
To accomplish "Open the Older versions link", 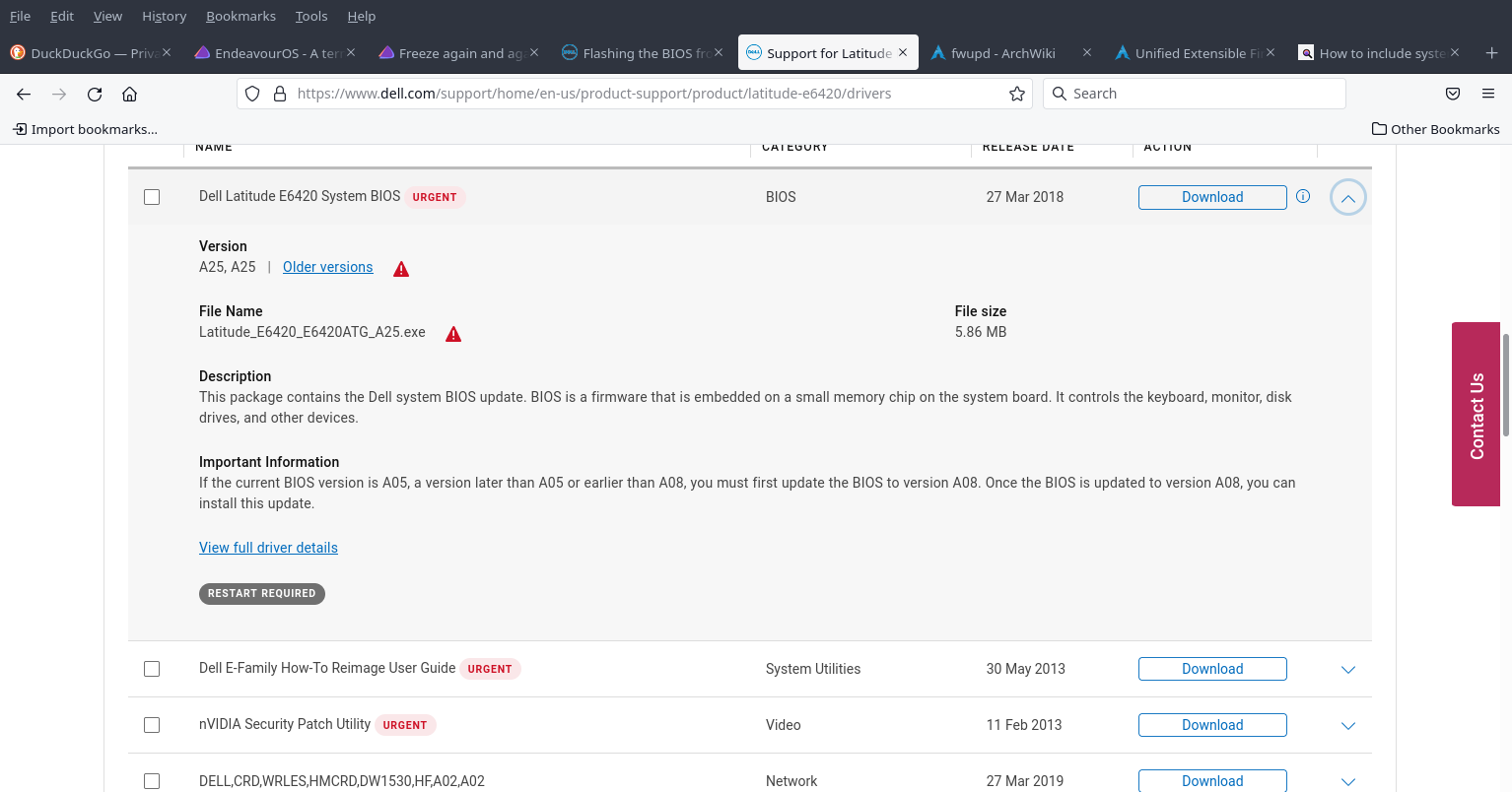I will click(x=327, y=267).
